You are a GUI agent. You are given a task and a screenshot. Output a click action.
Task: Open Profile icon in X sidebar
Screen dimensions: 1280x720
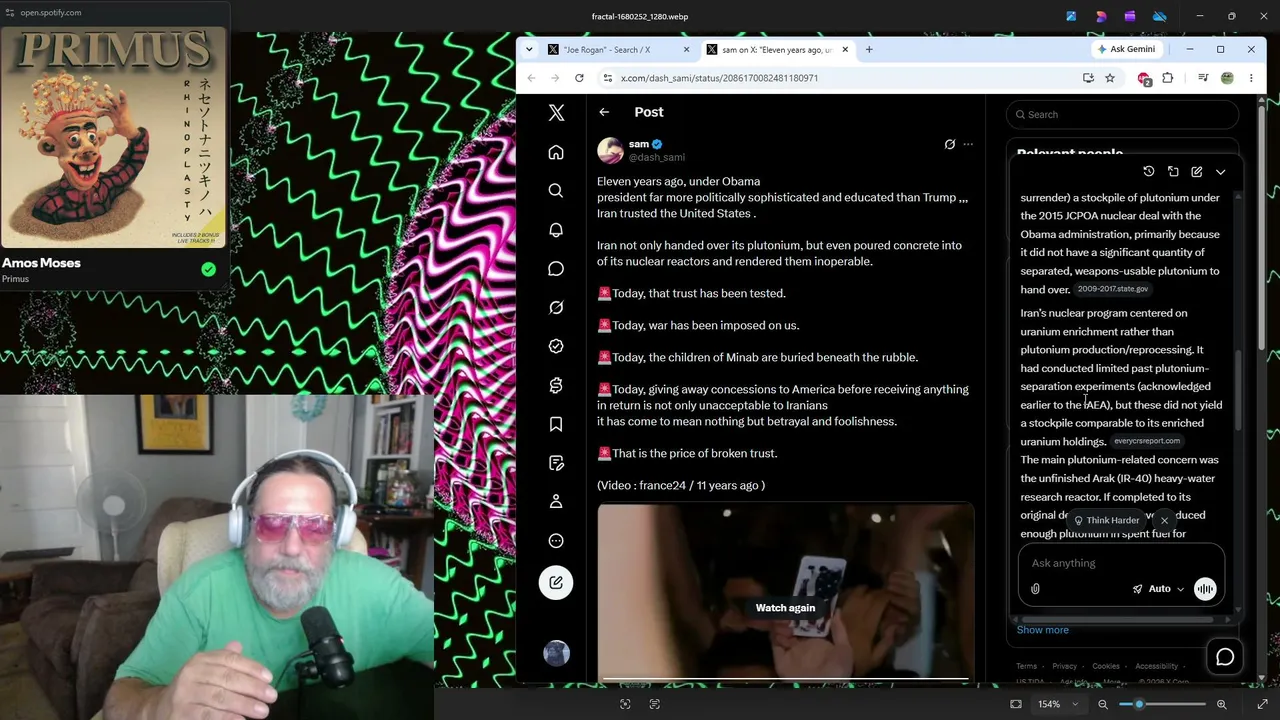pos(556,502)
